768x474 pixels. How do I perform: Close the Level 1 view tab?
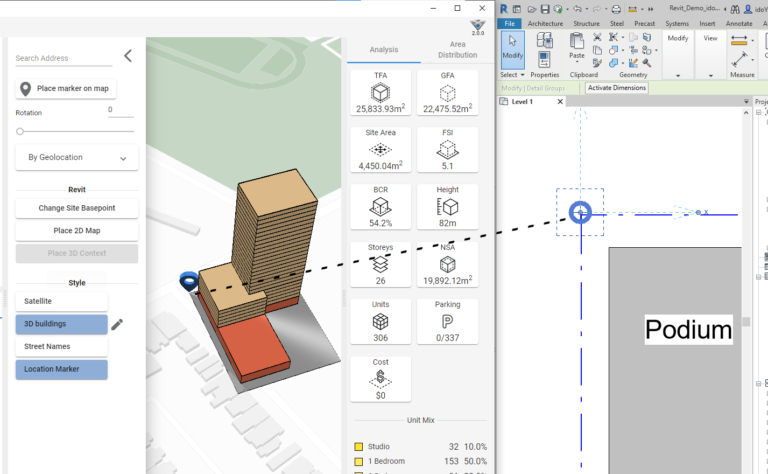[x=560, y=102]
